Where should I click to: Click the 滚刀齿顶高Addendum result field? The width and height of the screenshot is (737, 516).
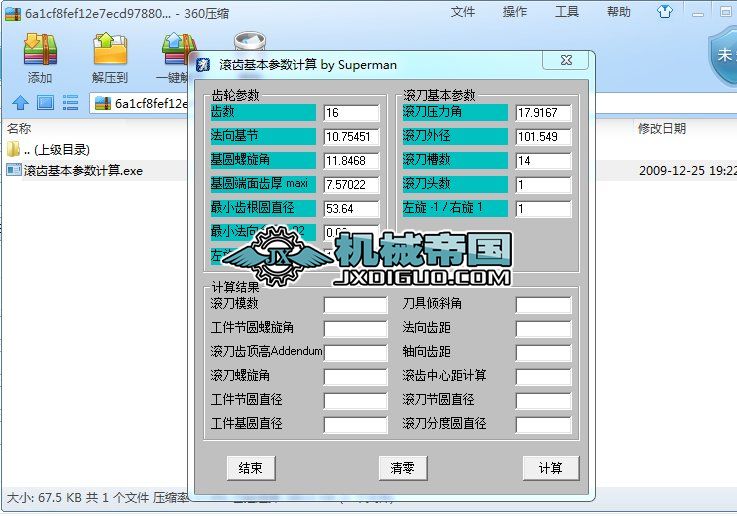(x=355, y=352)
